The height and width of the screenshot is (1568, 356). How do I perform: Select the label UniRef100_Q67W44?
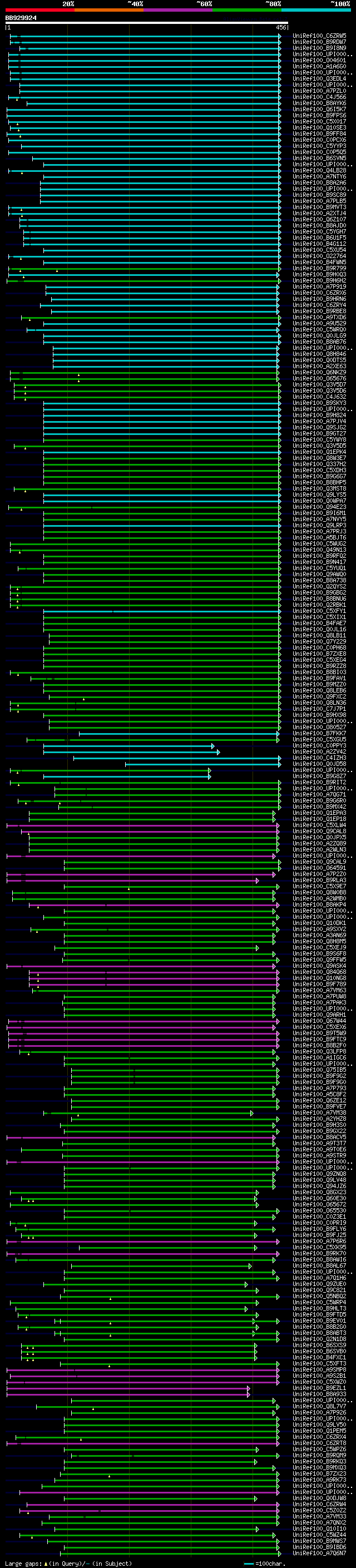tap(319, 1021)
